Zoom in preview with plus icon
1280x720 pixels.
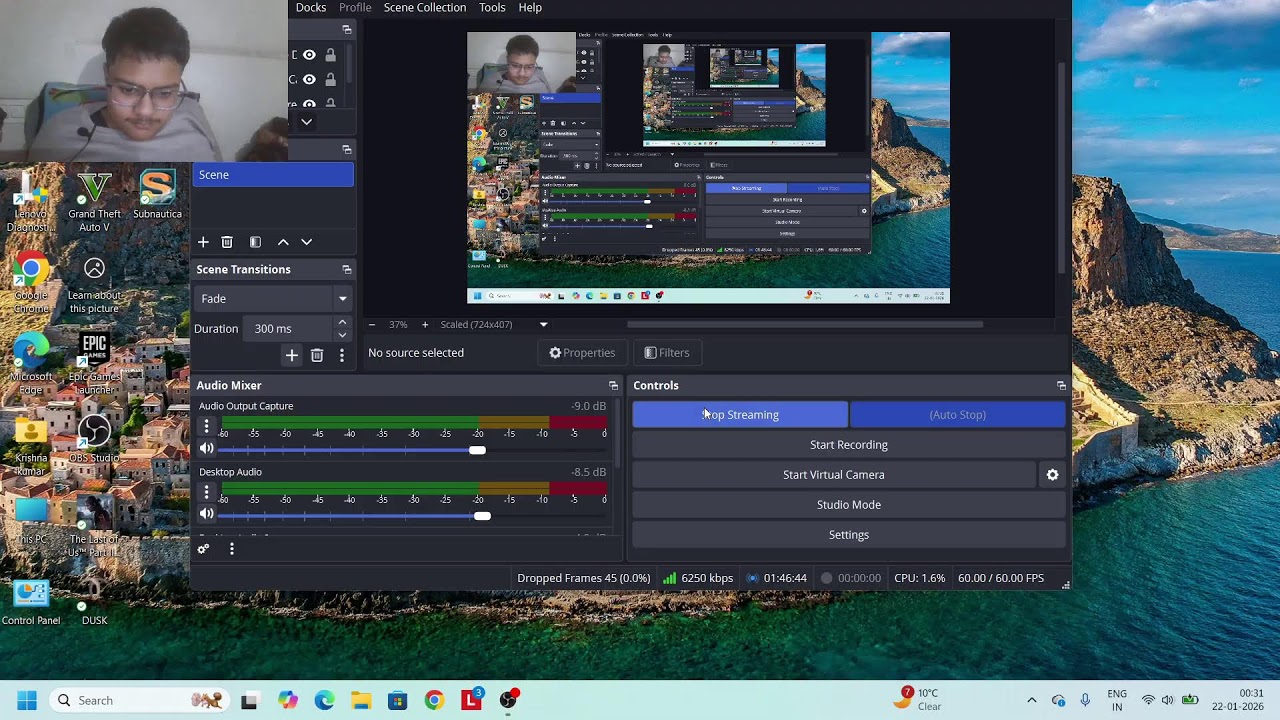click(424, 325)
